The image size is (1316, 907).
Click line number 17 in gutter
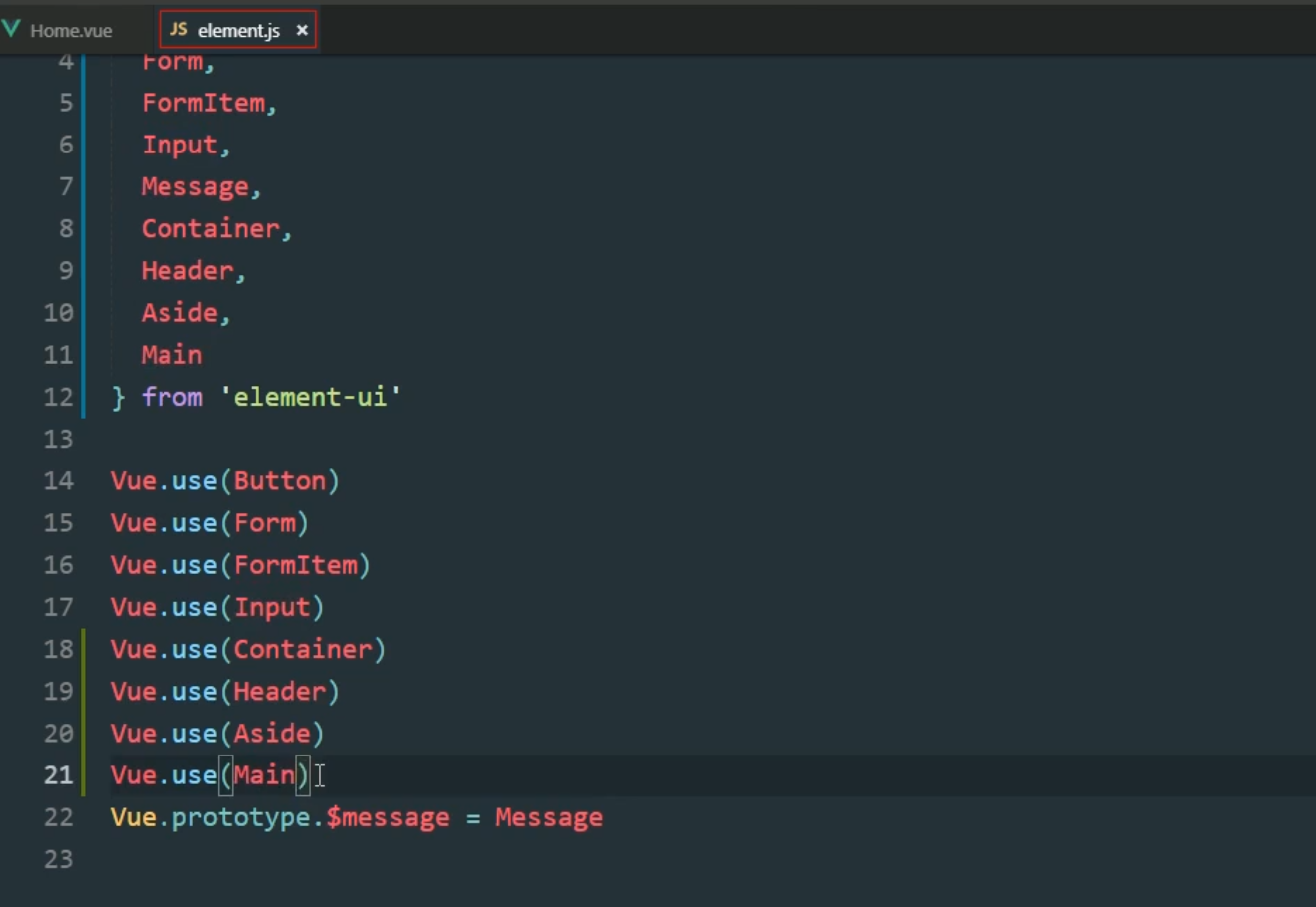(x=59, y=606)
